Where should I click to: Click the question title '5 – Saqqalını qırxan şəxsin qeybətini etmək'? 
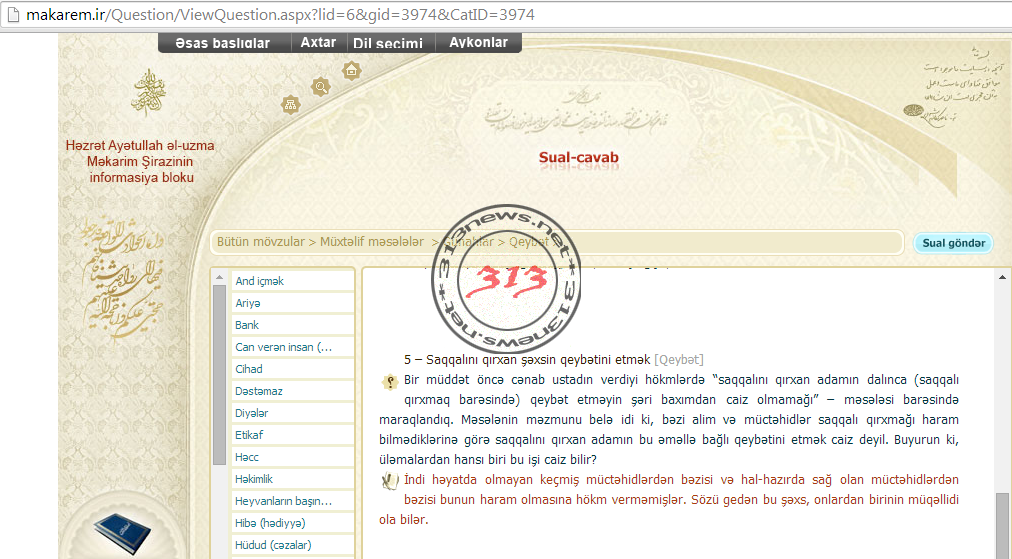click(x=527, y=360)
